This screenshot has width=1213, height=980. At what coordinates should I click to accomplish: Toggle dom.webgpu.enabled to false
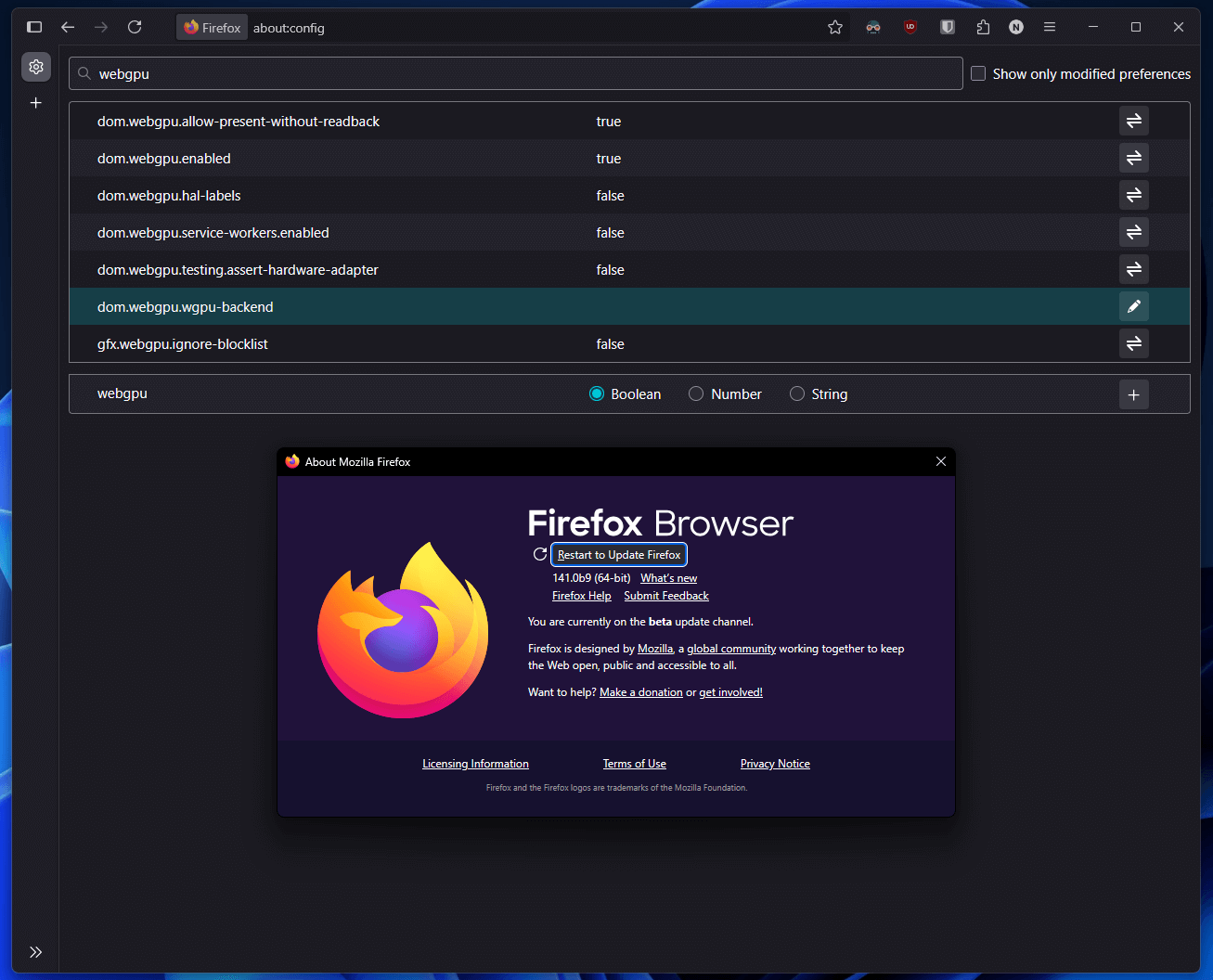(1133, 158)
